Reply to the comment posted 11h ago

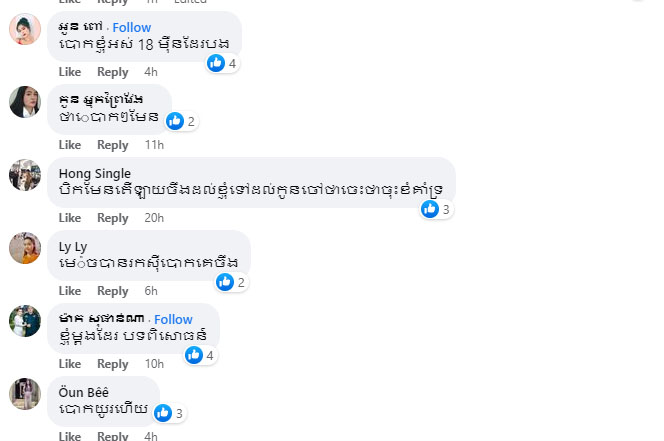113,145
